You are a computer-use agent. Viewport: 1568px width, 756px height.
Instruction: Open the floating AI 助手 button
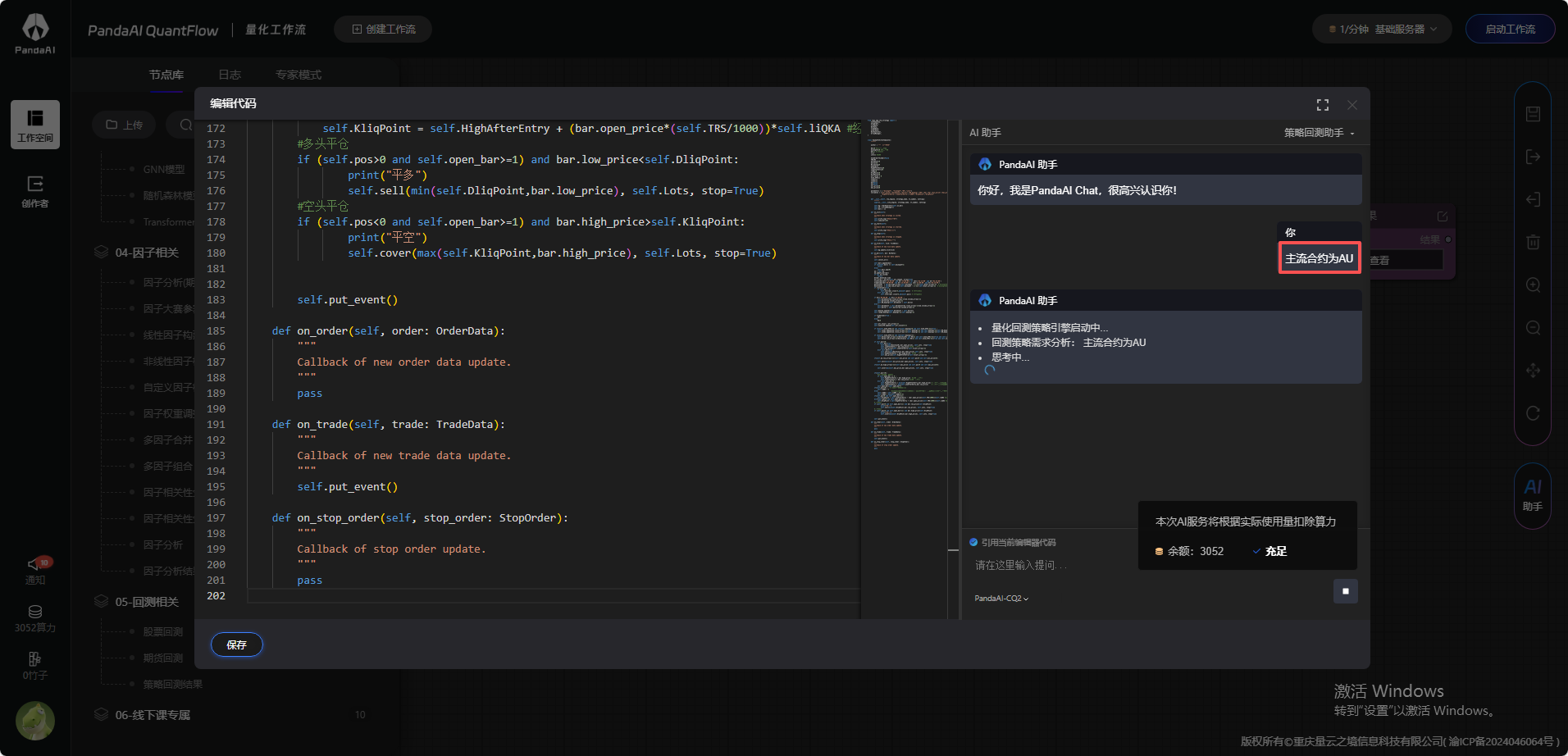coord(1533,494)
